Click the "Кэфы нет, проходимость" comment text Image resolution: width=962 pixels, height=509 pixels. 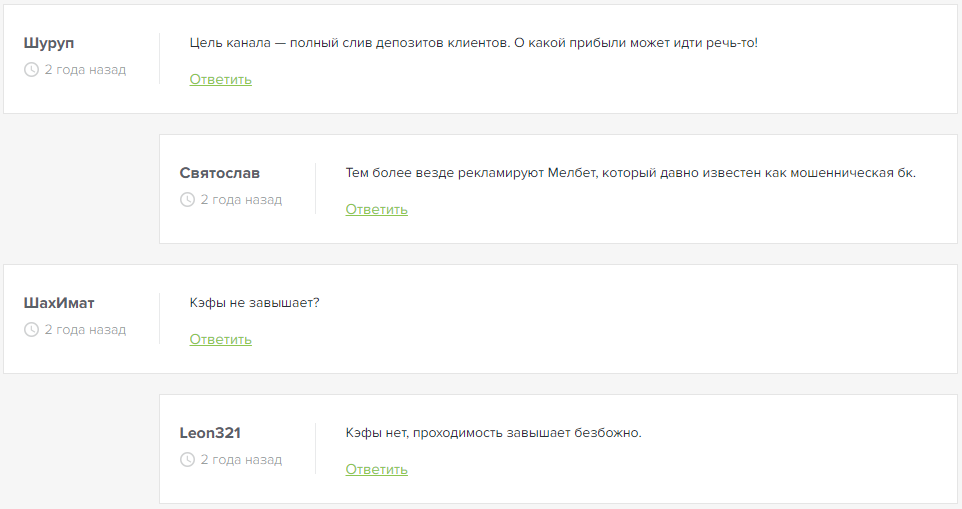493,433
